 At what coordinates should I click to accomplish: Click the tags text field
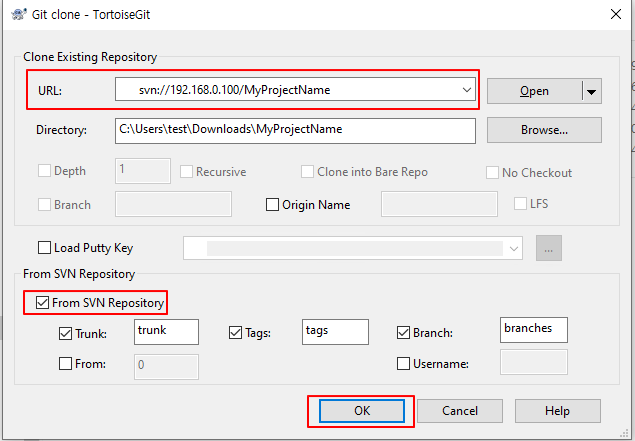335,332
